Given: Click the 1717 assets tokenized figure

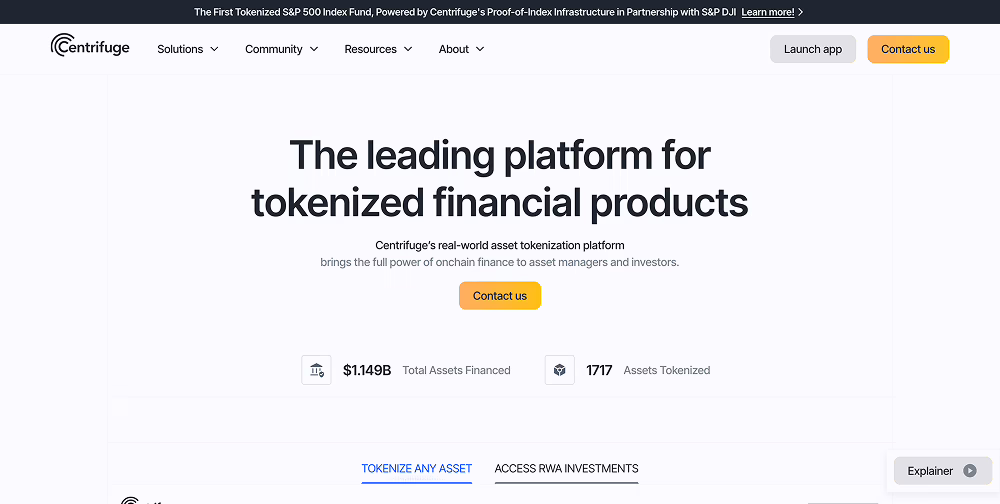Looking at the screenshot, I should click(x=599, y=370).
